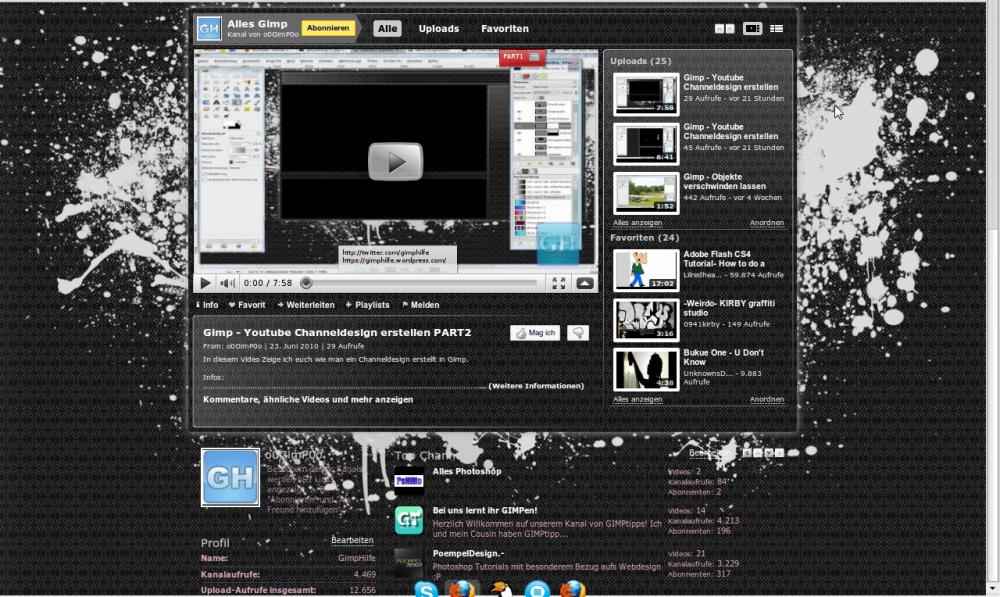The height and width of the screenshot is (597, 1000).
Task: Open the 'Gimp - Objekte verschwinden lassen' thumbnail
Action: [645, 192]
